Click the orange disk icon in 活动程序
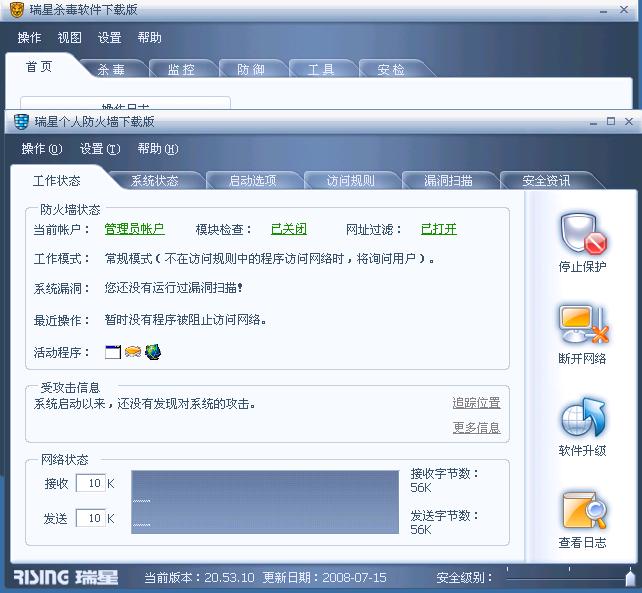Screen dimensions: 642x593 pyautogui.click(x=133, y=352)
